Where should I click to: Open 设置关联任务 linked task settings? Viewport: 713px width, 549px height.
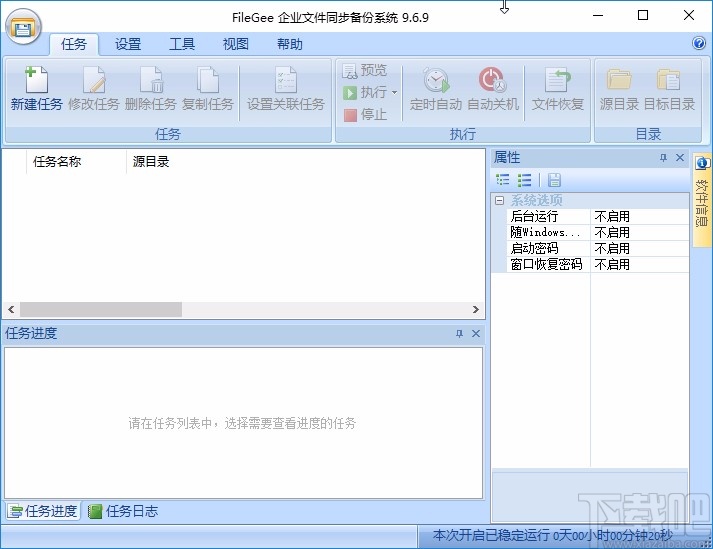[286, 89]
